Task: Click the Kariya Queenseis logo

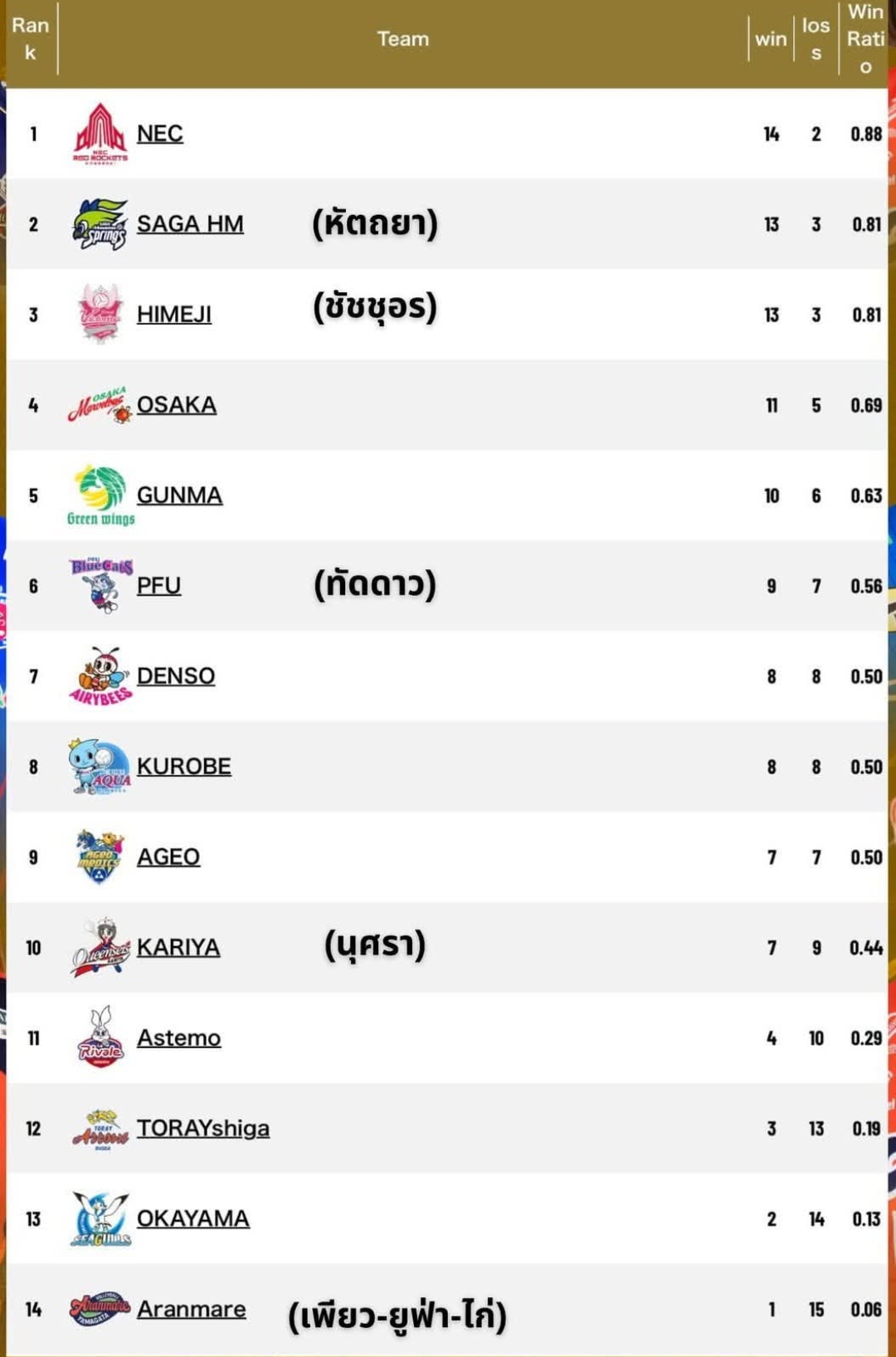Action: click(x=100, y=948)
